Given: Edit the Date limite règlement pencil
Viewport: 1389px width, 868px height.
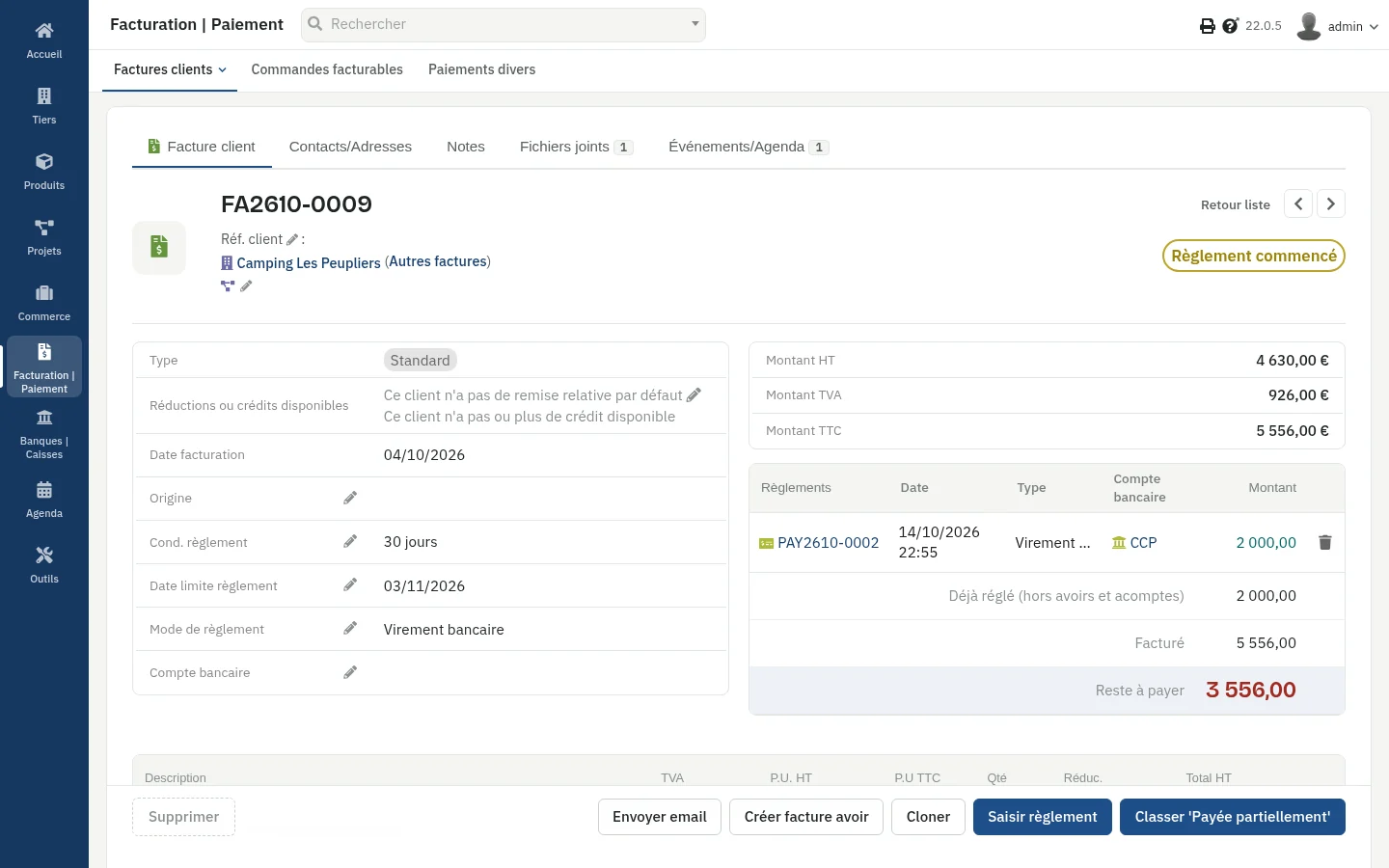Looking at the screenshot, I should 350,585.
